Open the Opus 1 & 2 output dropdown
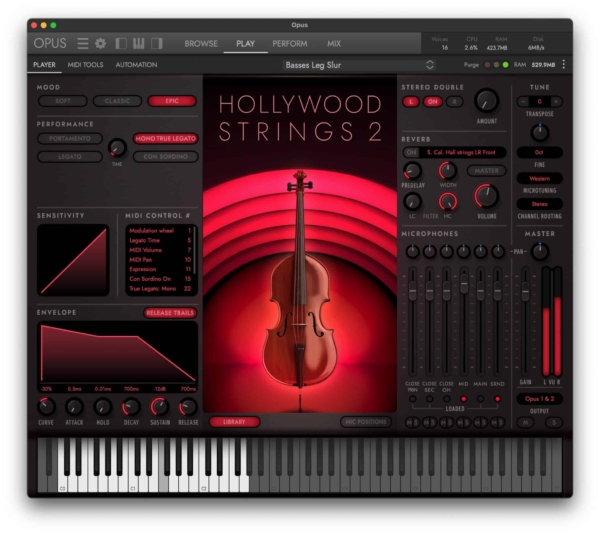 pyautogui.click(x=539, y=399)
